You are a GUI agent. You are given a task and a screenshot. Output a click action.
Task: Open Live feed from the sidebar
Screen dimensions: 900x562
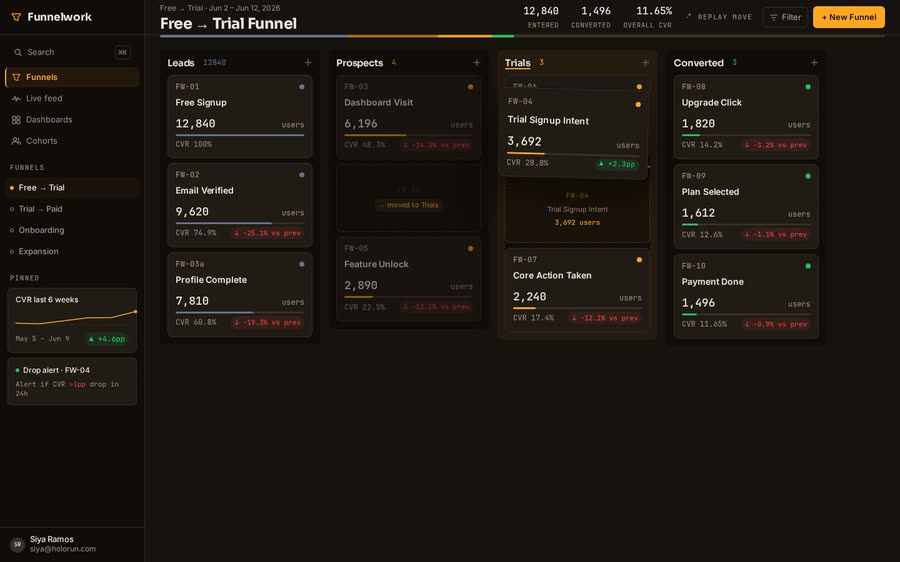[x=72, y=98]
